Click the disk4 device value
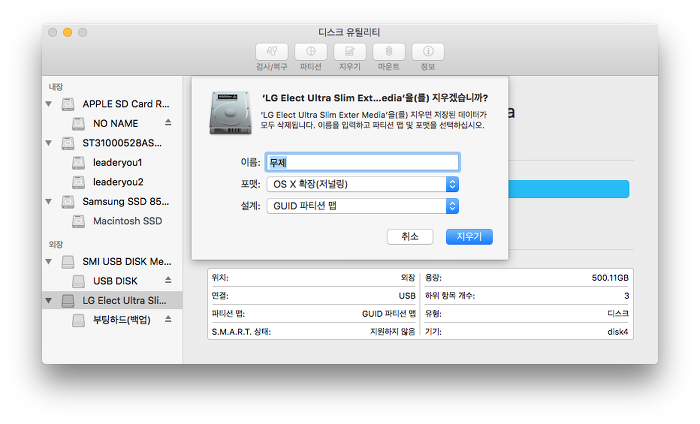Image resolution: width=700 pixels, height=424 pixels. (617, 332)
